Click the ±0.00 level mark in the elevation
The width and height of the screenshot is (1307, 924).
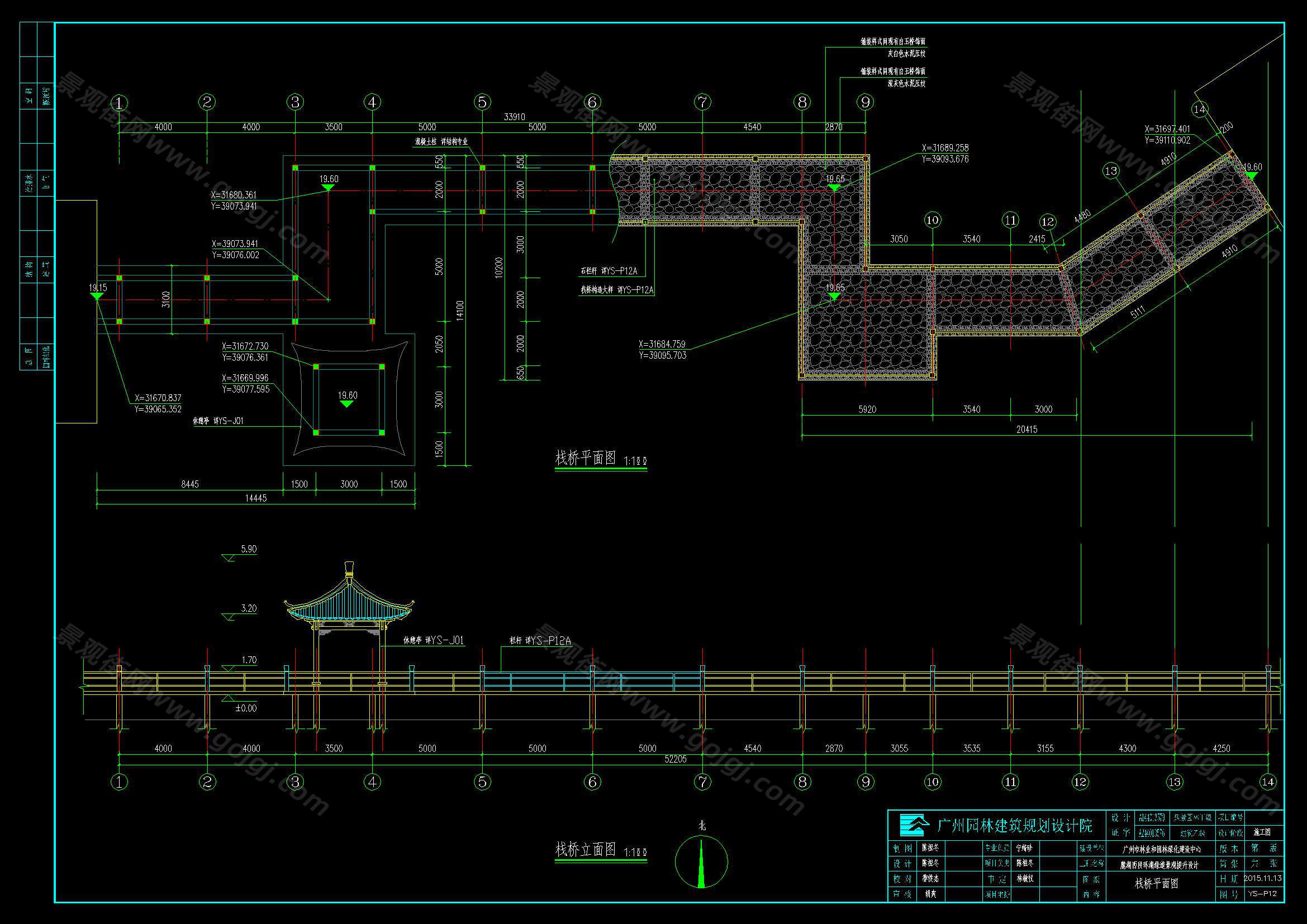[246, 708]
